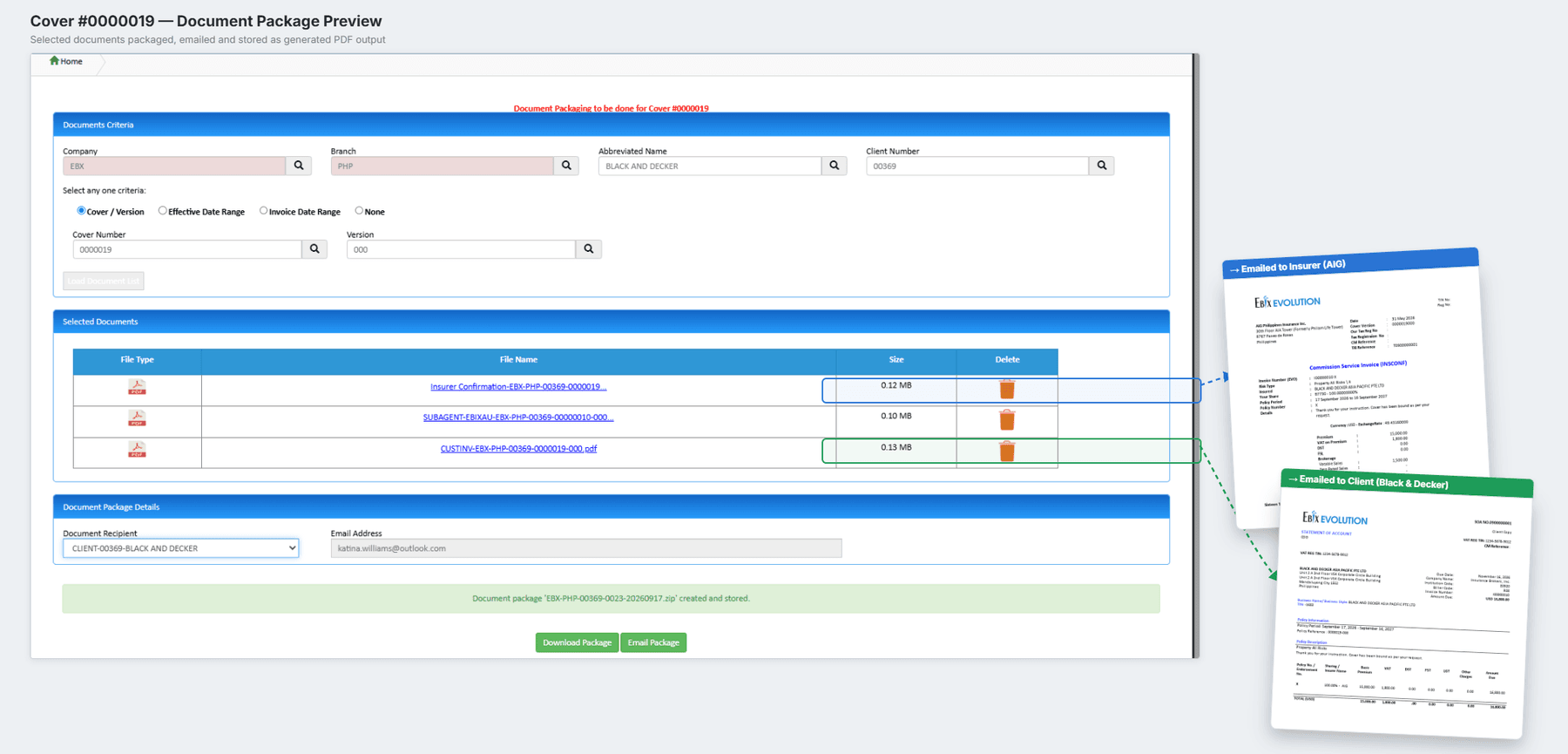Download the document package
Viewport: 1568px width, 754px height.
[x=577, y=642]
